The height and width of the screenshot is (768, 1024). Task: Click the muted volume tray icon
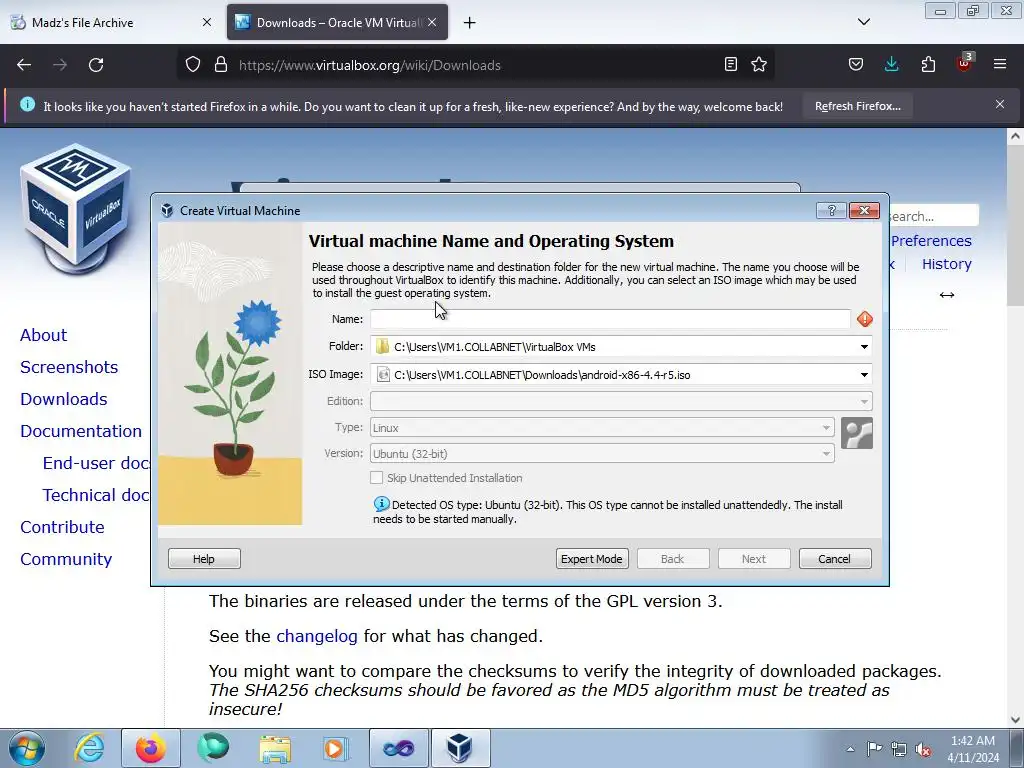tap(923, 750)
